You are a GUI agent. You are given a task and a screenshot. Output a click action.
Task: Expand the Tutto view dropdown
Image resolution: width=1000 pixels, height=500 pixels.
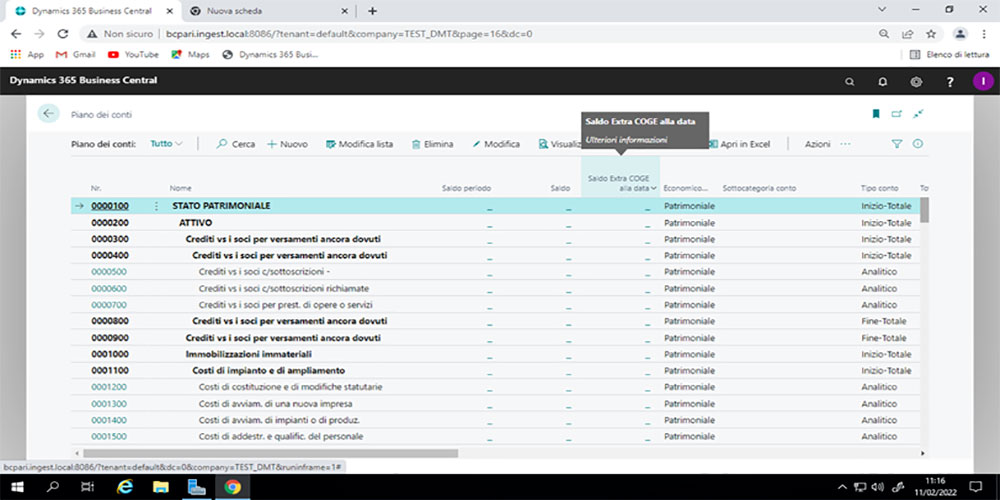click(x=166, y=144)
